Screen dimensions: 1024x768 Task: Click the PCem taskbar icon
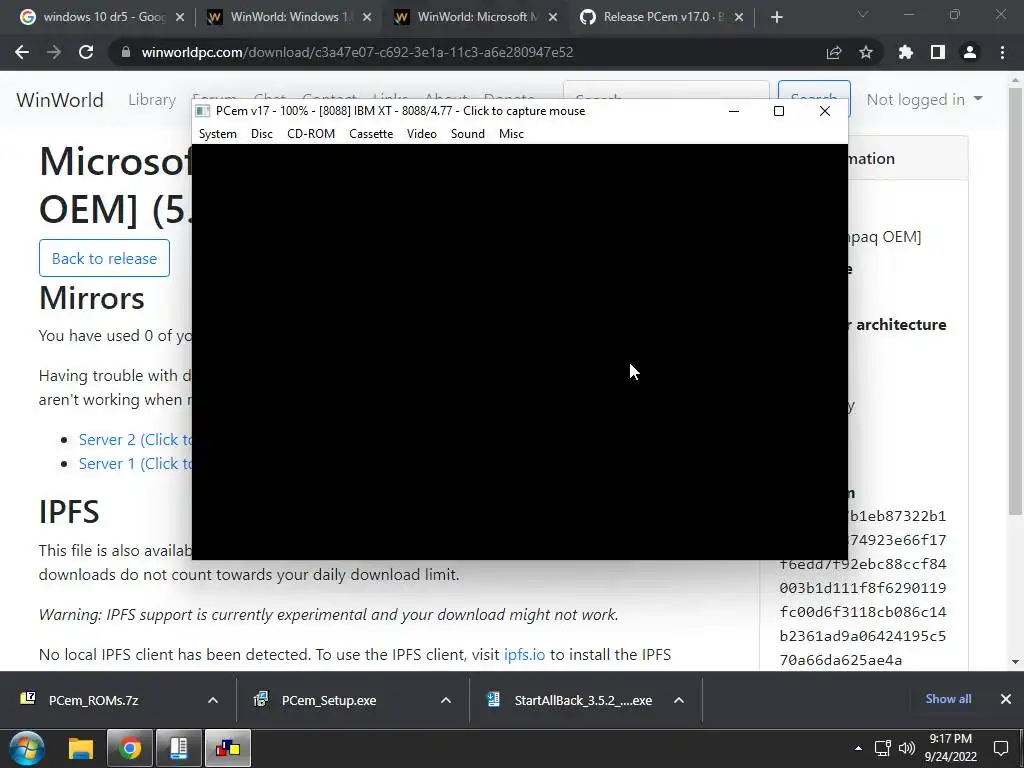228,748
